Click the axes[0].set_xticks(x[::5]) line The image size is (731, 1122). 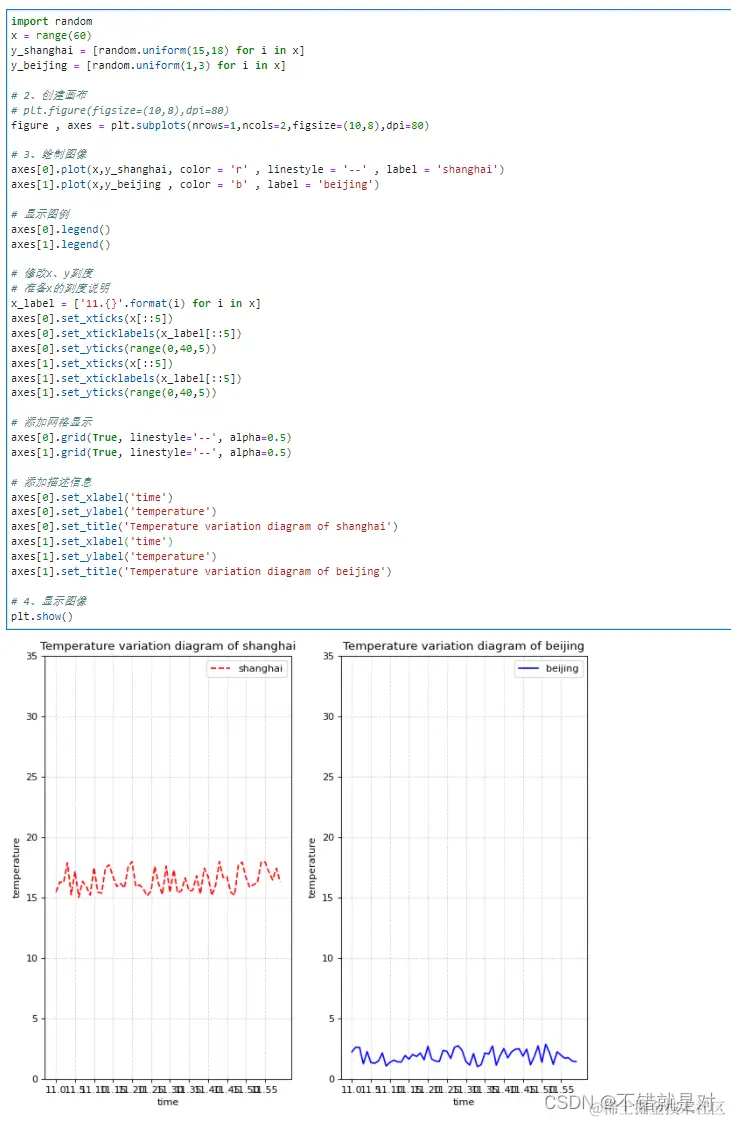tap(92, 318)
